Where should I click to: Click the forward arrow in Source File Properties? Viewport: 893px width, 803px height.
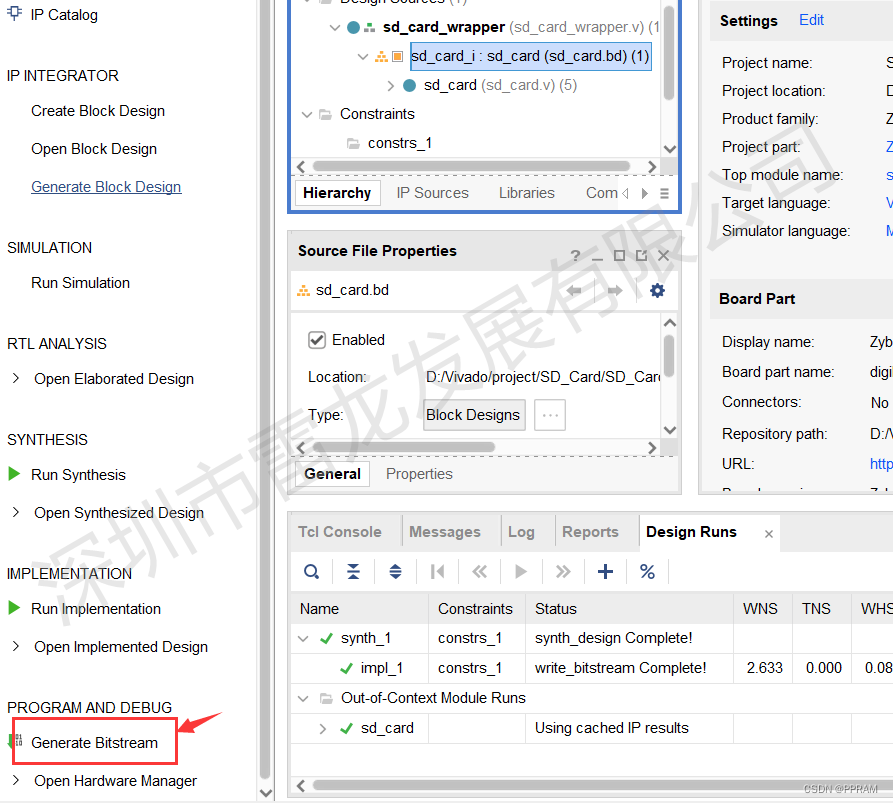click(615, 291)
